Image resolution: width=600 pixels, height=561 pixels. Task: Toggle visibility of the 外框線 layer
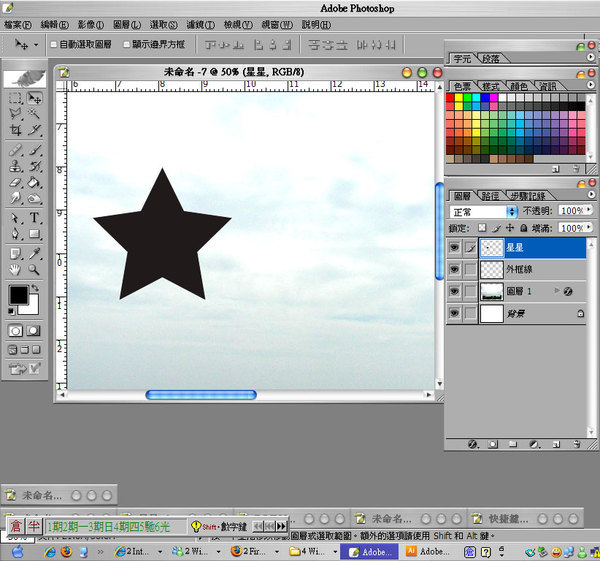[455, 269]
